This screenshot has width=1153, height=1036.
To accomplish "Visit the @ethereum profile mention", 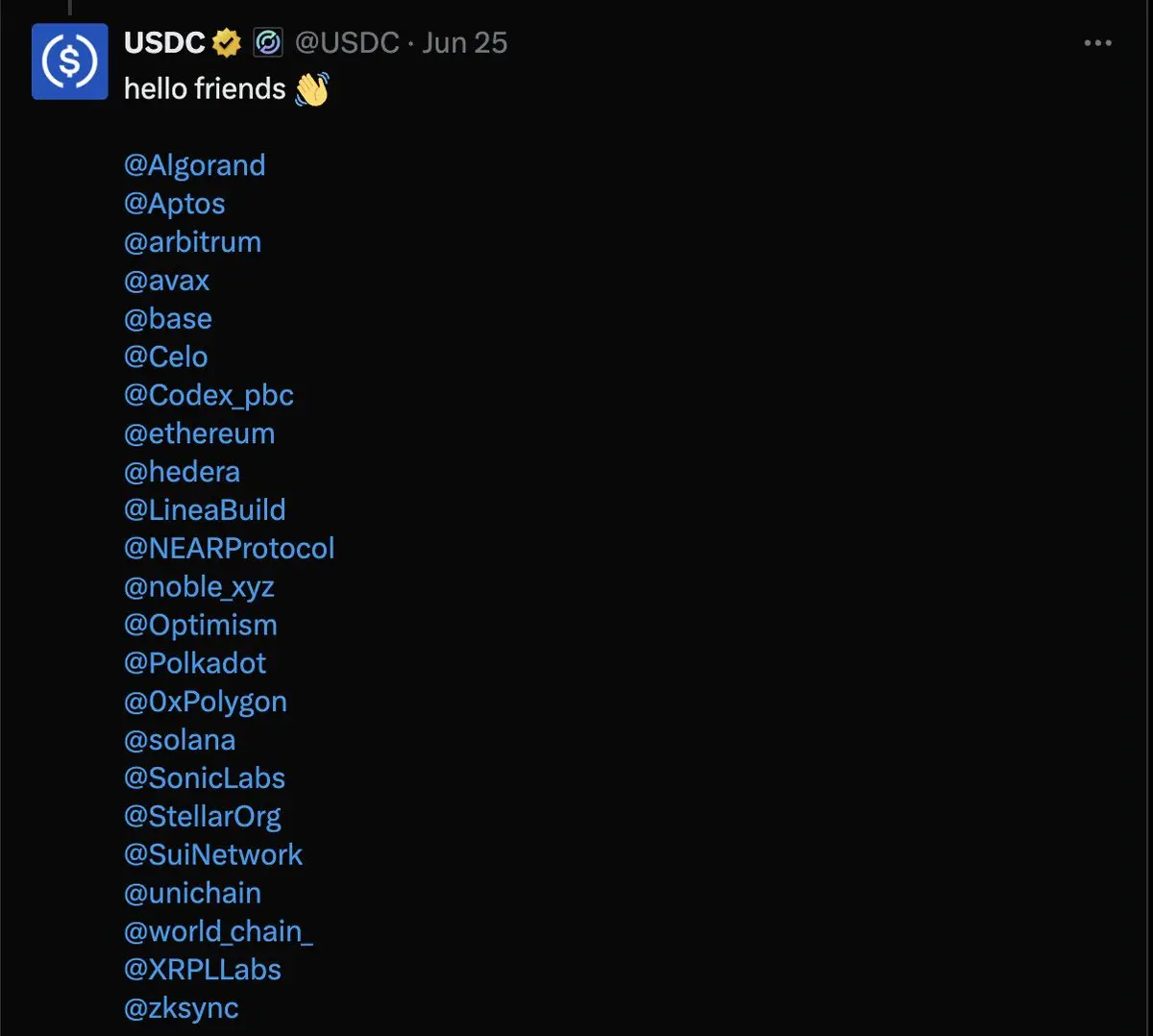I will [200, 433].
